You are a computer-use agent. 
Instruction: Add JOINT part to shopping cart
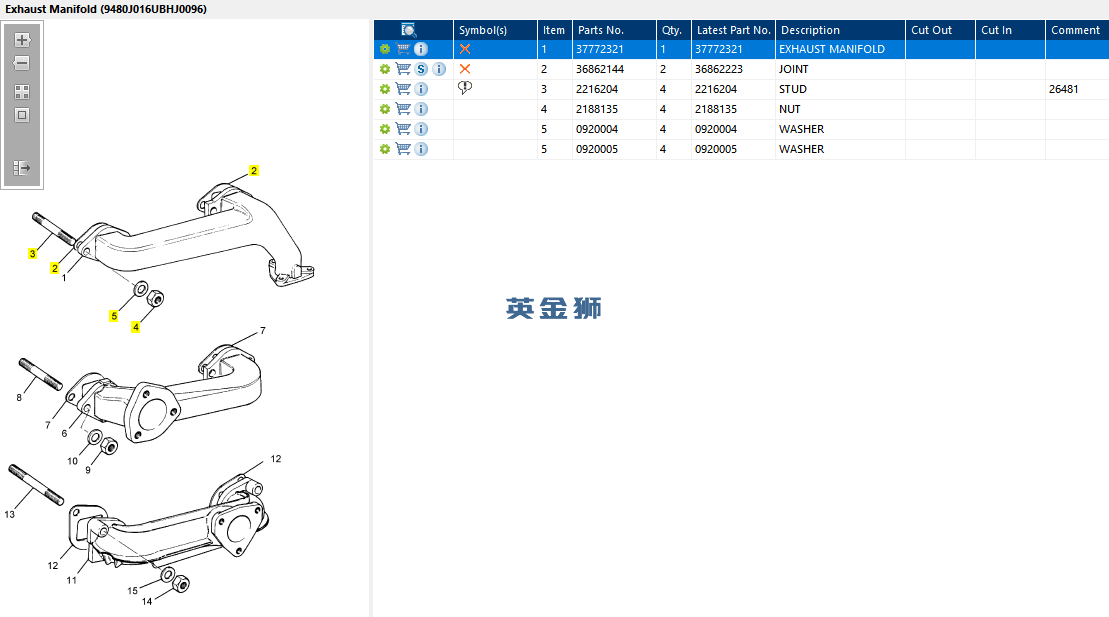403,69
